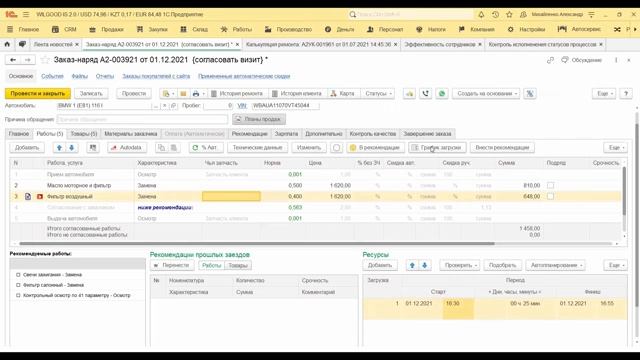Open Автосервис section menu
The height and width of the screenshot is (360, 640).
click(x=579, y=29)
